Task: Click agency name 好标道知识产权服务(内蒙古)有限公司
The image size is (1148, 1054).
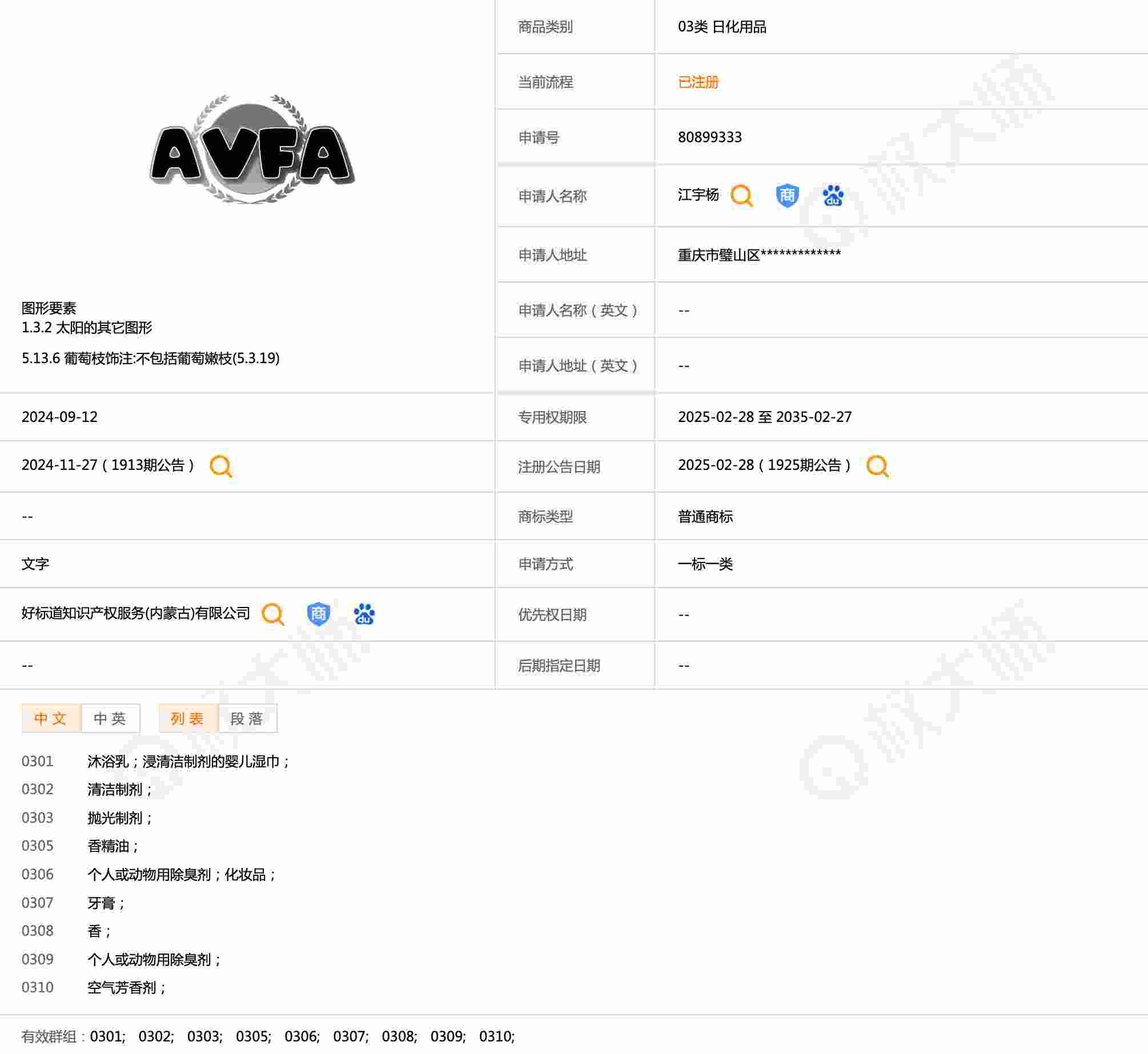Action: pos(136,613)
